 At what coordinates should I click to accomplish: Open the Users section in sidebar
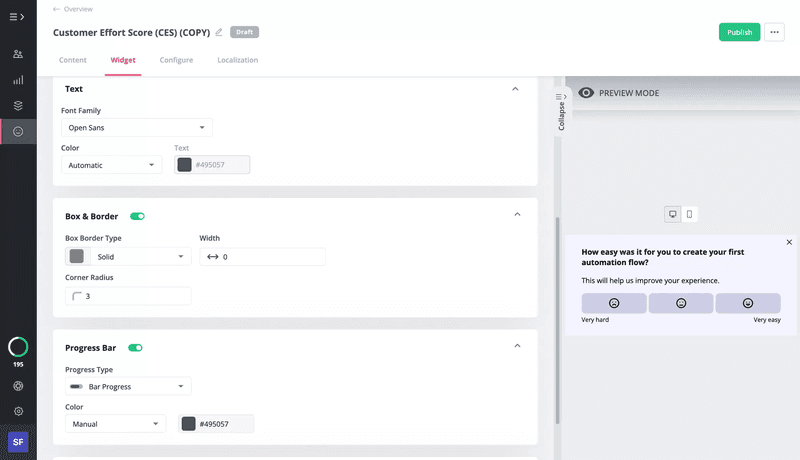click(x=18, y=54)
